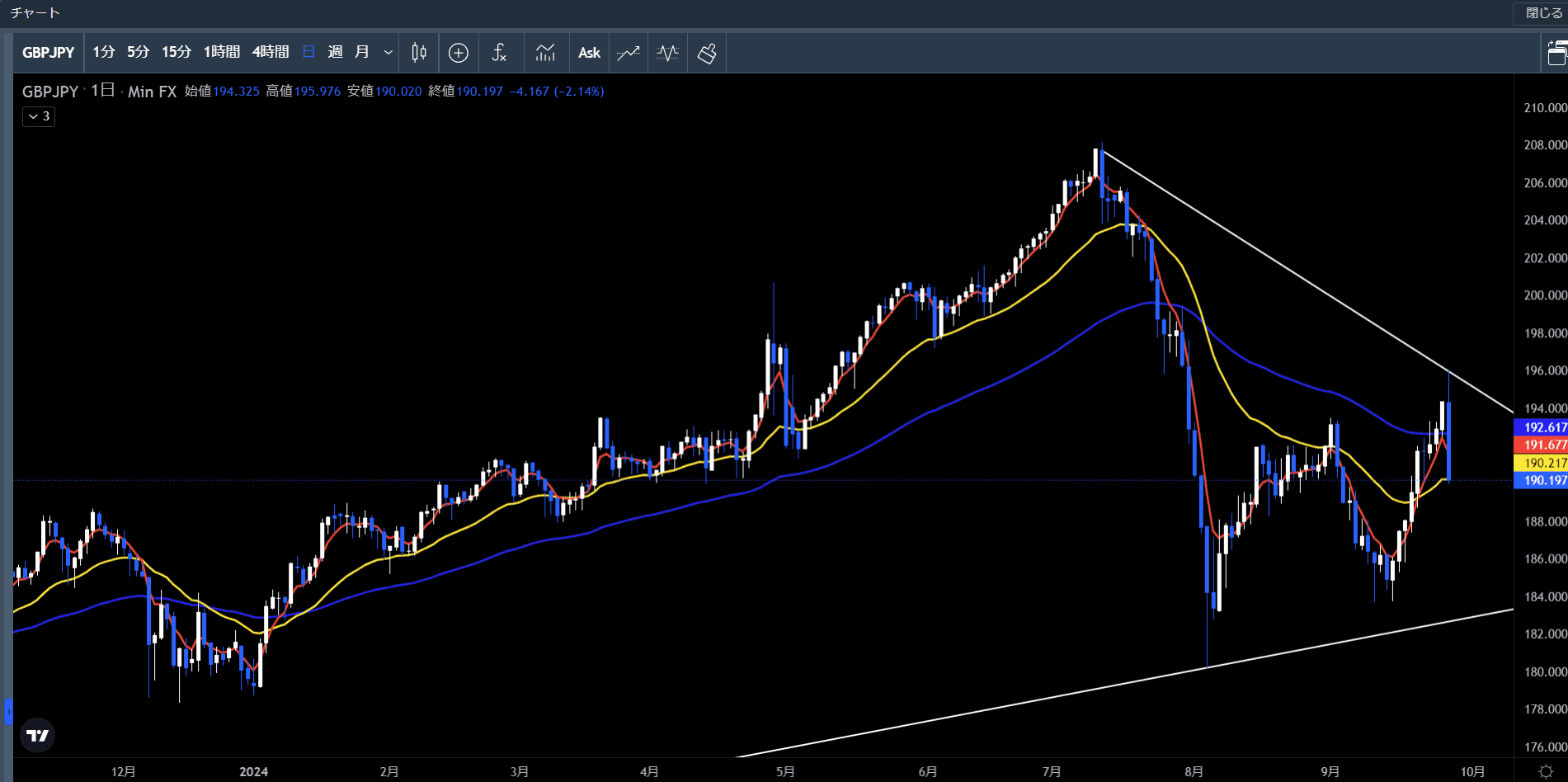Click the -4.167 (-2.14%) change value
The height and width of the screenshot is (782, 1568).
(x=557, y=92)
